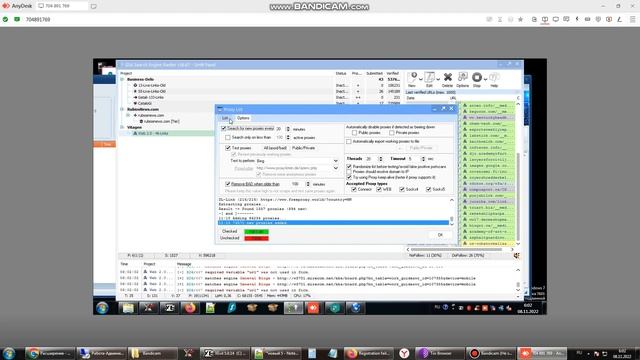The width and height of the screenshot is (640, 360).
Task: Select the Web 2.0 project row
Action: [x=165, y=133]
